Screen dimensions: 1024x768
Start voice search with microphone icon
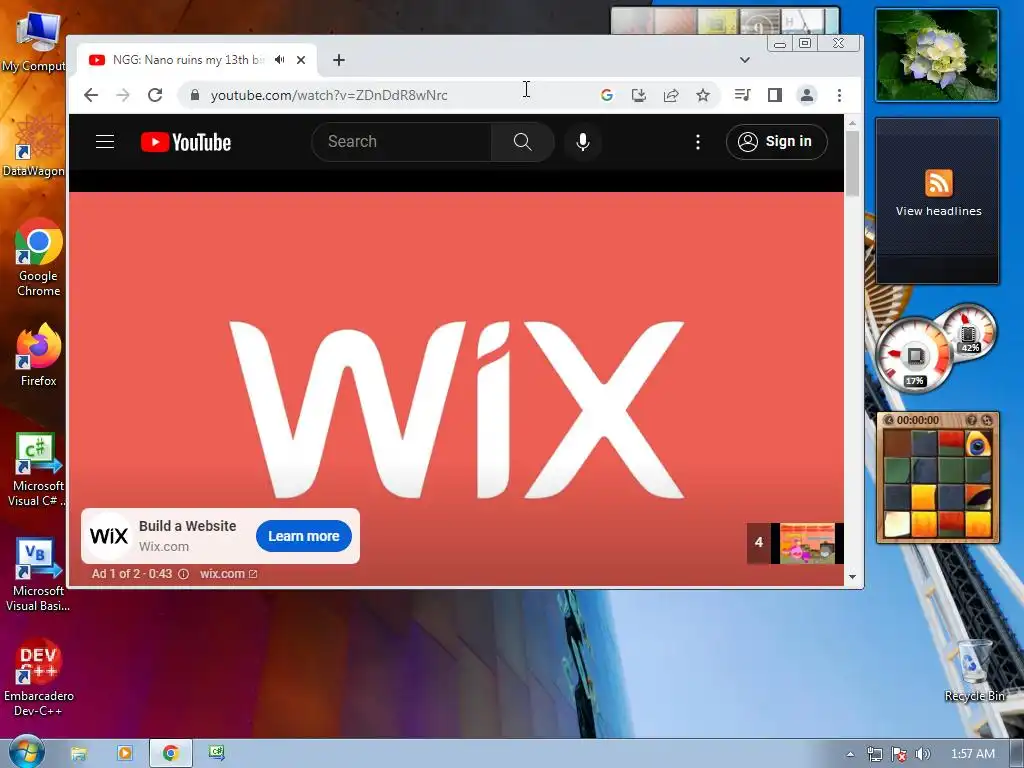[583, 142]
